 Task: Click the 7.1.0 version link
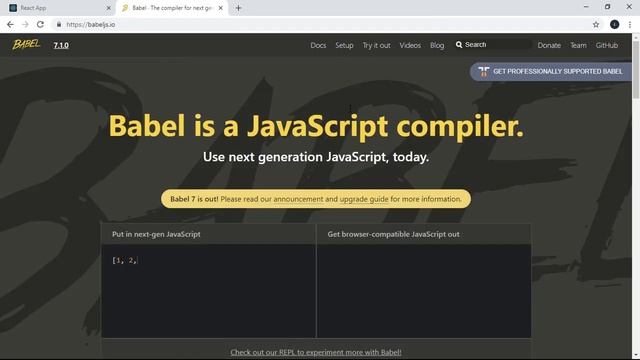(61, 45)
